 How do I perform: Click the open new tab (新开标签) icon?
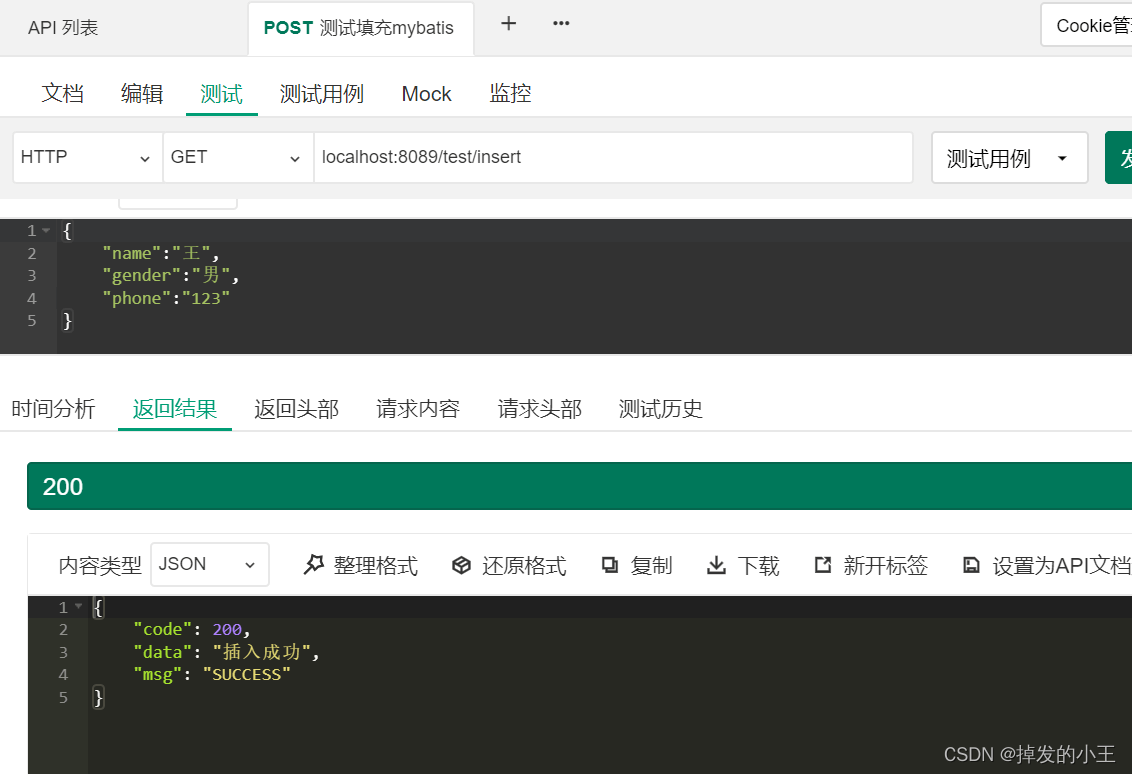click(823, 565)
